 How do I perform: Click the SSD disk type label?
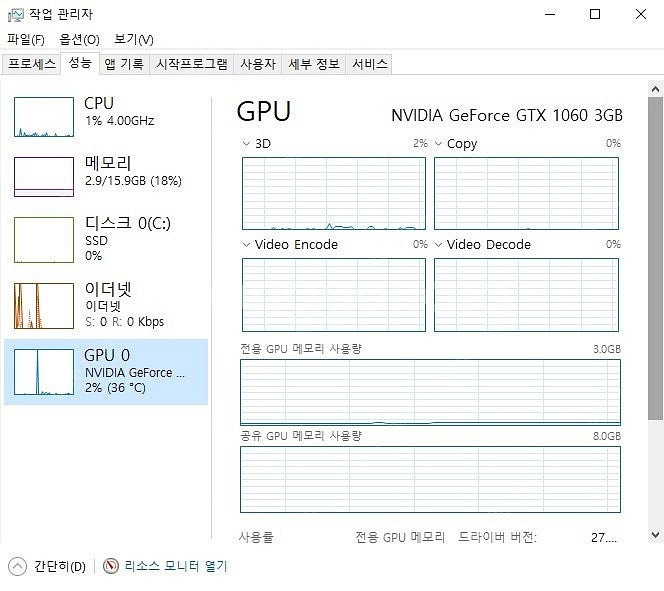96,241
